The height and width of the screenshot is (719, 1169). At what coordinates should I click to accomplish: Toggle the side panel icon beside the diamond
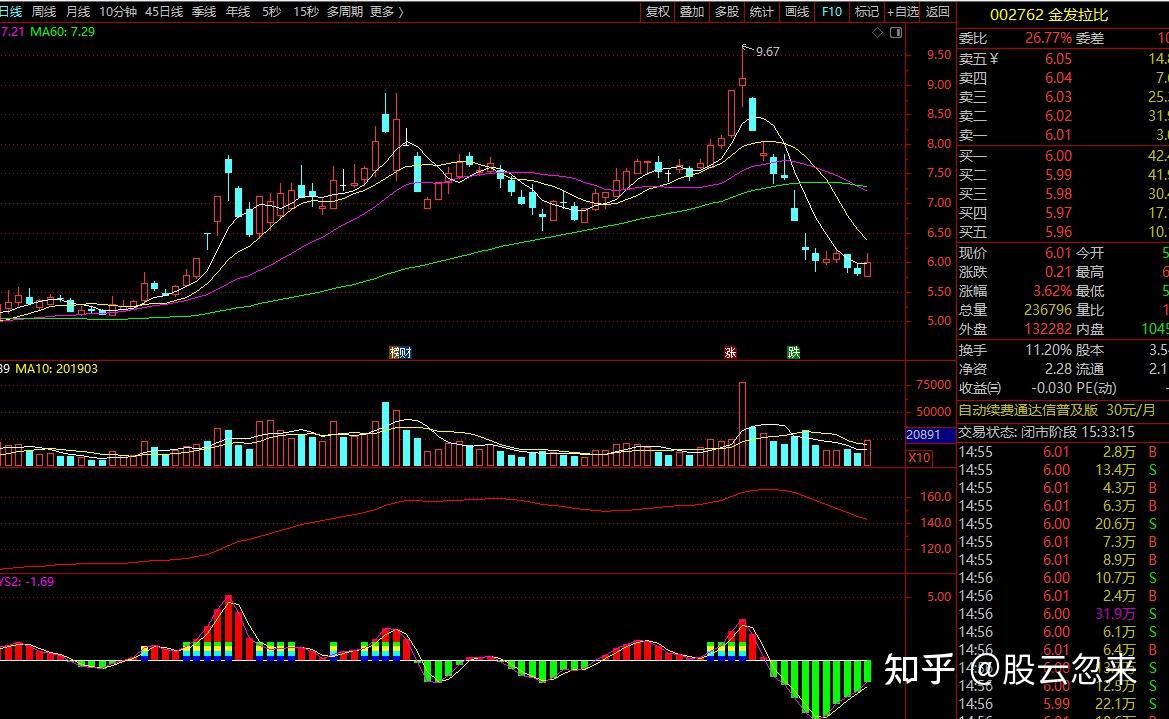(x=896, y=32)
